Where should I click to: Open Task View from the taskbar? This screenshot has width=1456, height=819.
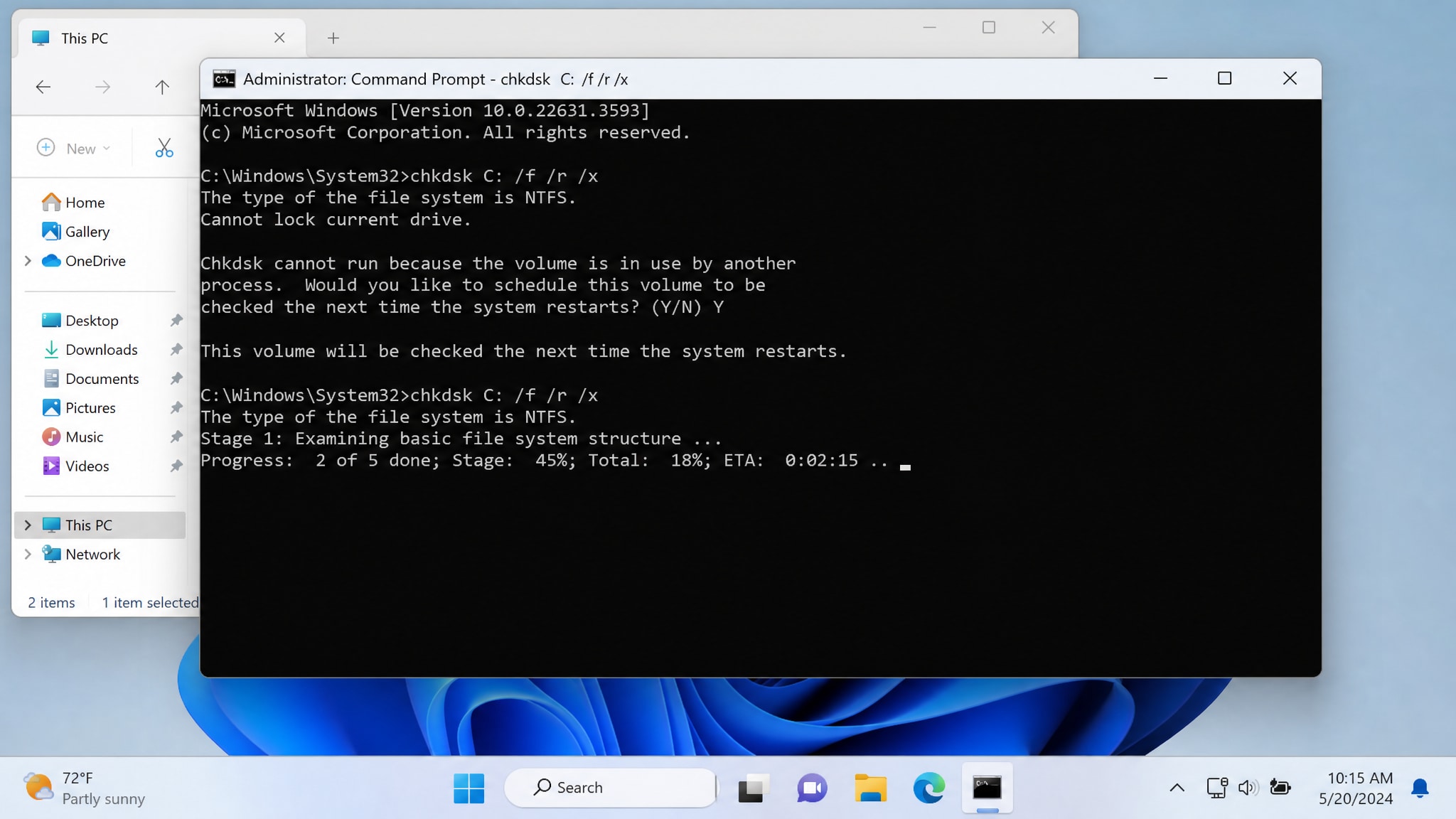click(753, 788)
